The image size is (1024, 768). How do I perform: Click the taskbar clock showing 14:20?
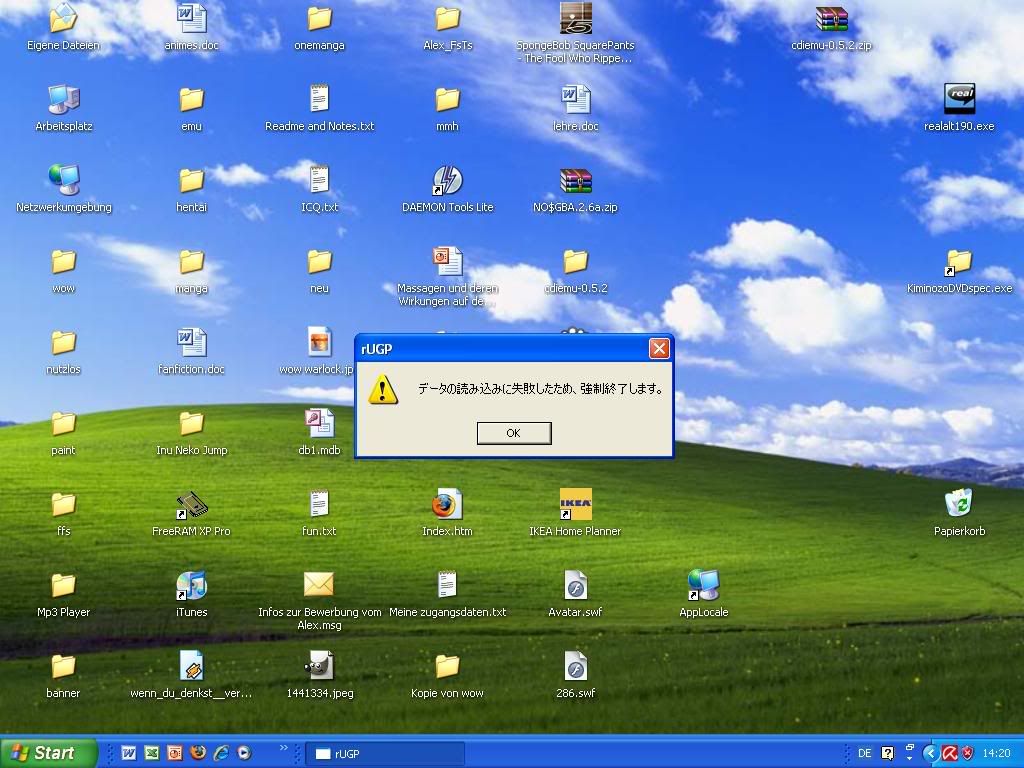(x=997, y=754)
